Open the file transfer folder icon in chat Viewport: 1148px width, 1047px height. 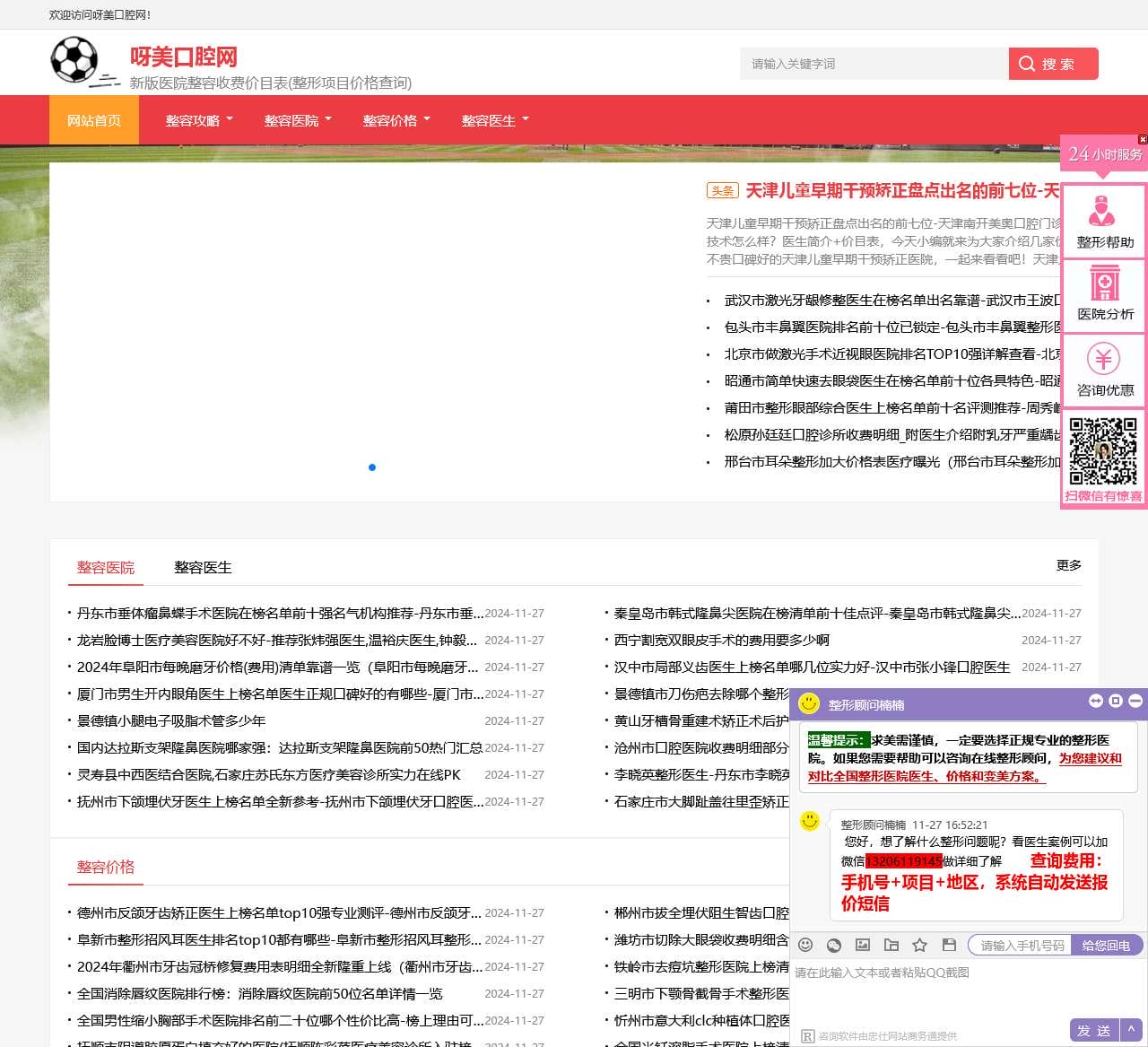pos(891,945)
